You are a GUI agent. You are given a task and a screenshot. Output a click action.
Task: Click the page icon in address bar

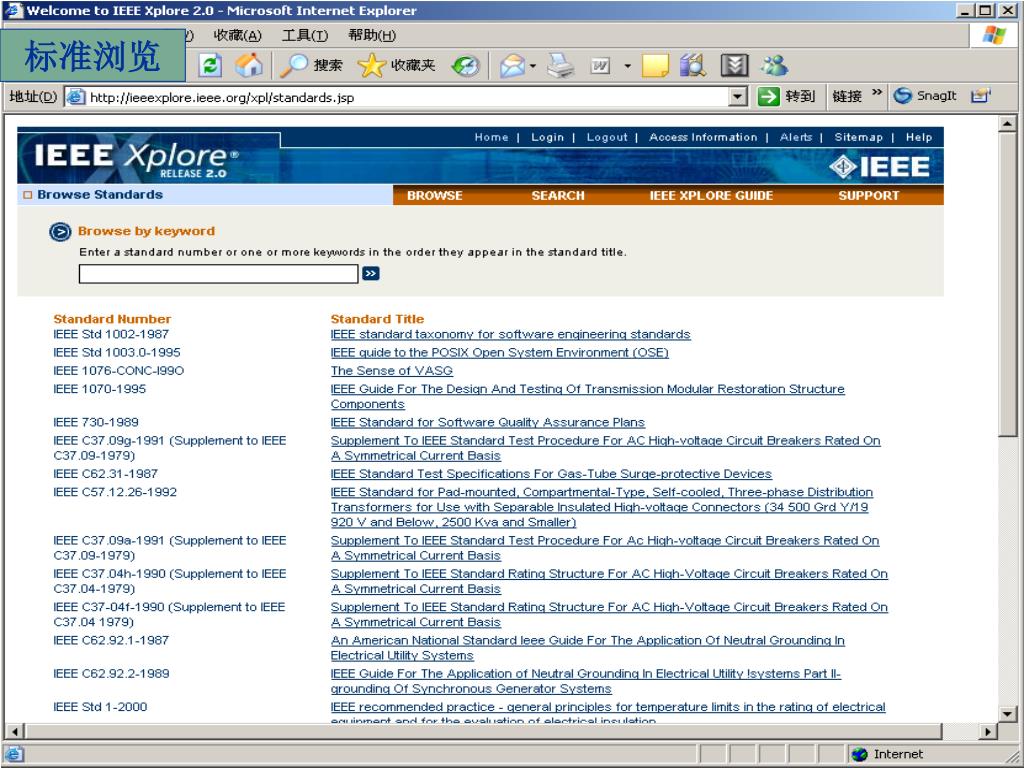pos(76,97)
